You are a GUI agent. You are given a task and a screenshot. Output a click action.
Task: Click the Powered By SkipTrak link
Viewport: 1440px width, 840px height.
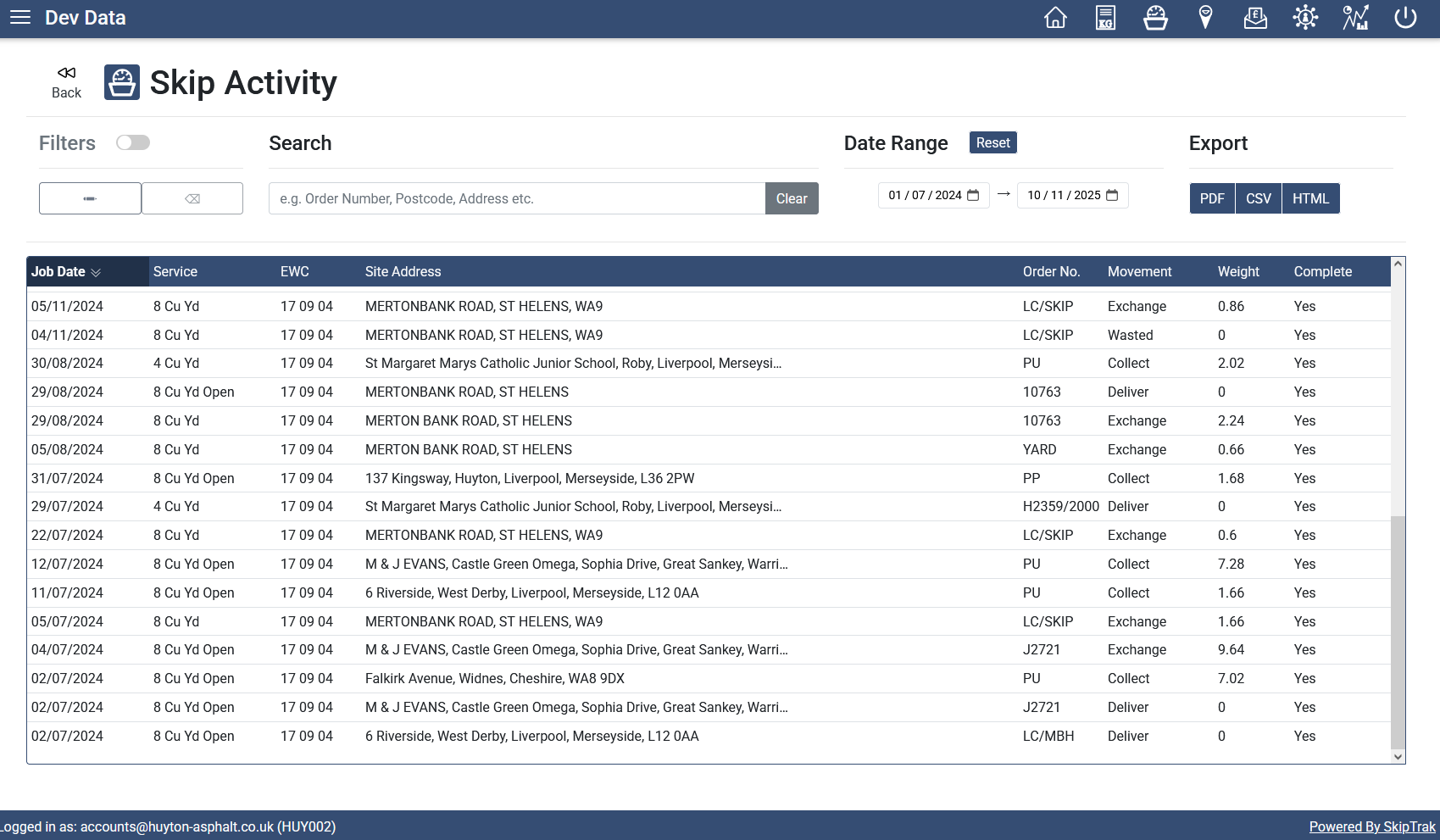tap(1372, 826)
